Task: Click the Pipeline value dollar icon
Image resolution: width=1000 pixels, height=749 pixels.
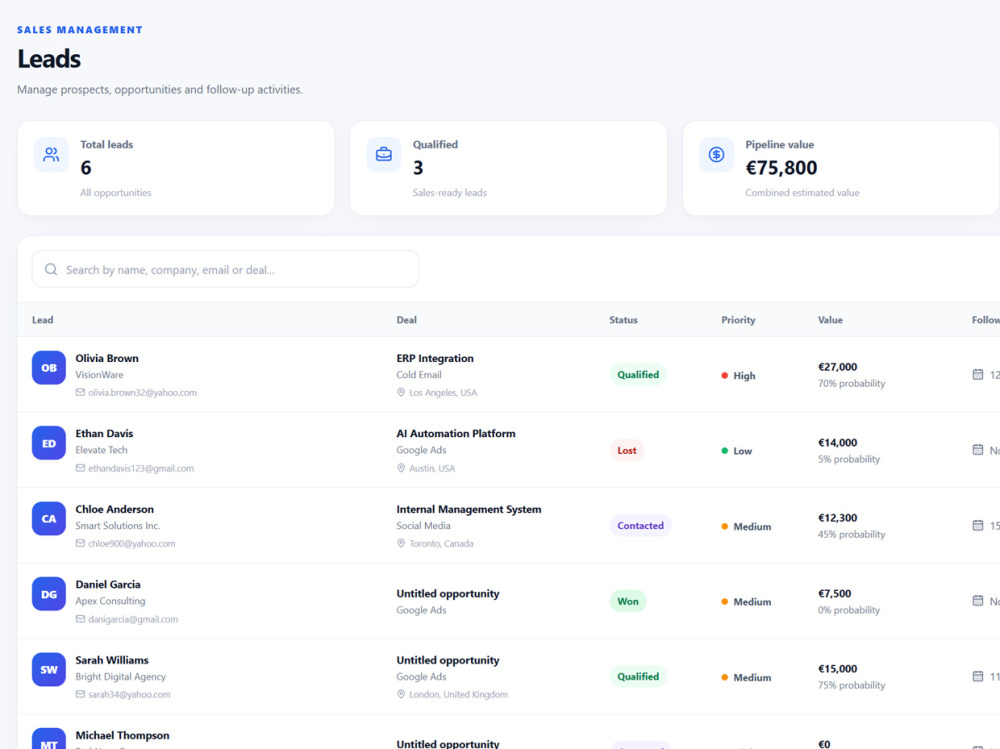Action: pyautogui.click(x=716, y=154)
